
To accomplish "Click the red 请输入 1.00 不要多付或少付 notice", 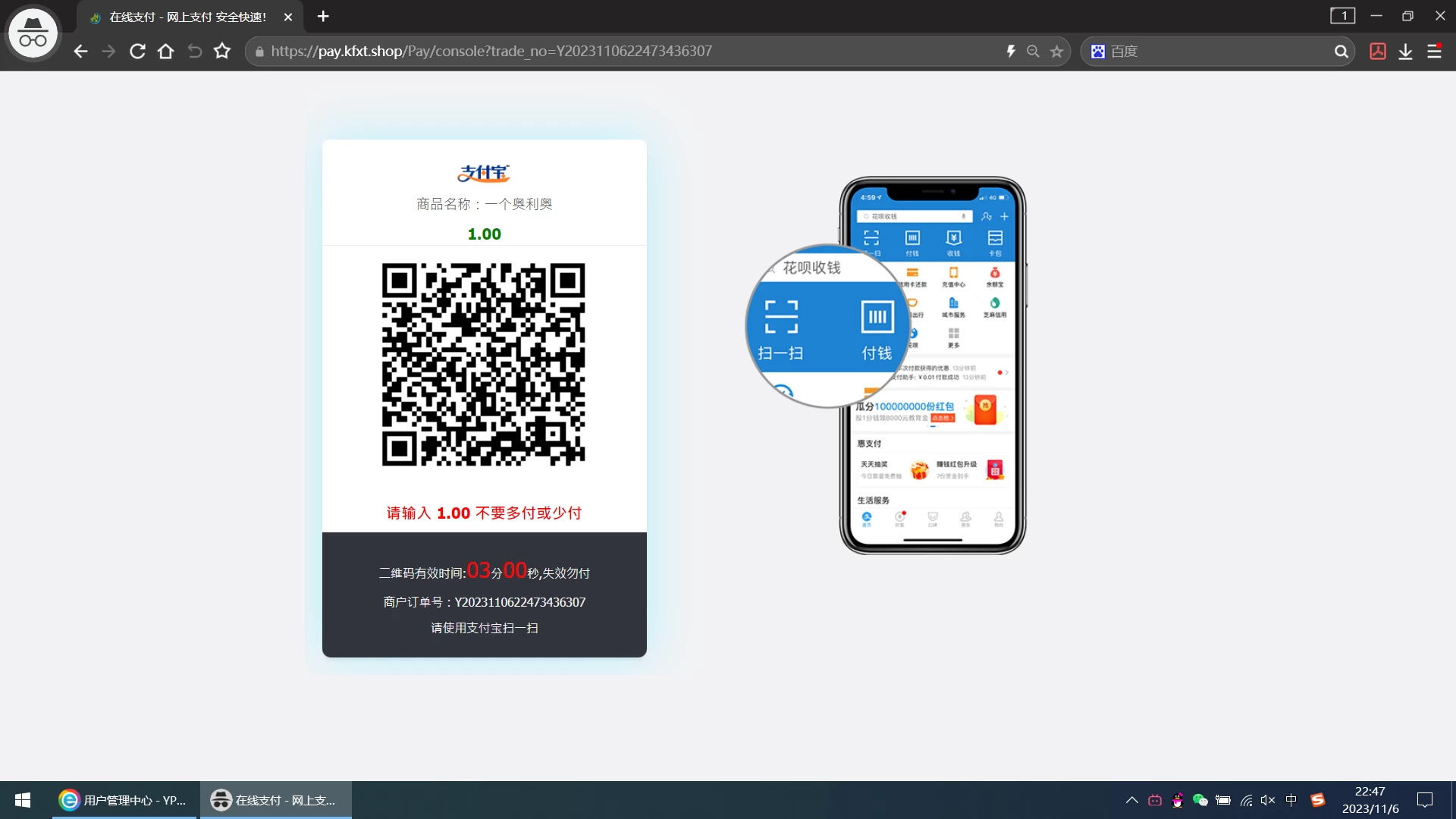I will (x=484, y=513).
